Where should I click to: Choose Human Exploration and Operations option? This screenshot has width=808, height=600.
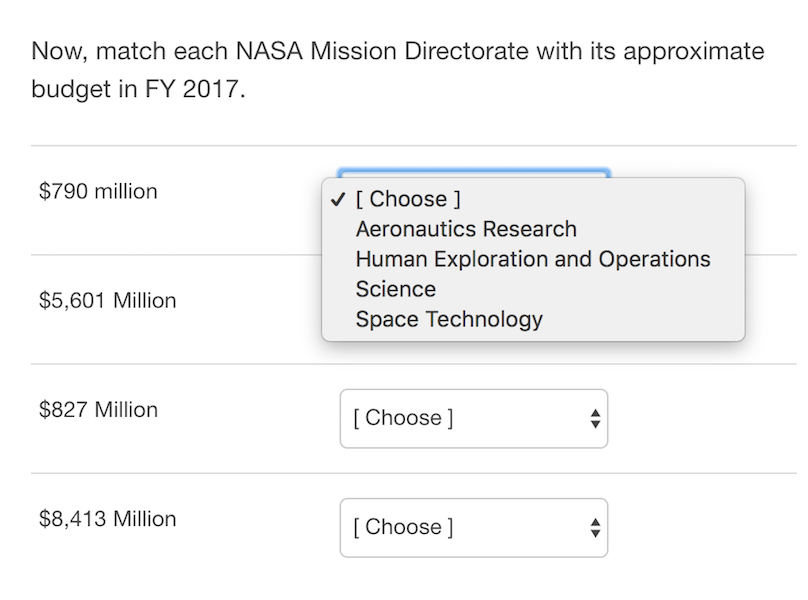(532, 259)
